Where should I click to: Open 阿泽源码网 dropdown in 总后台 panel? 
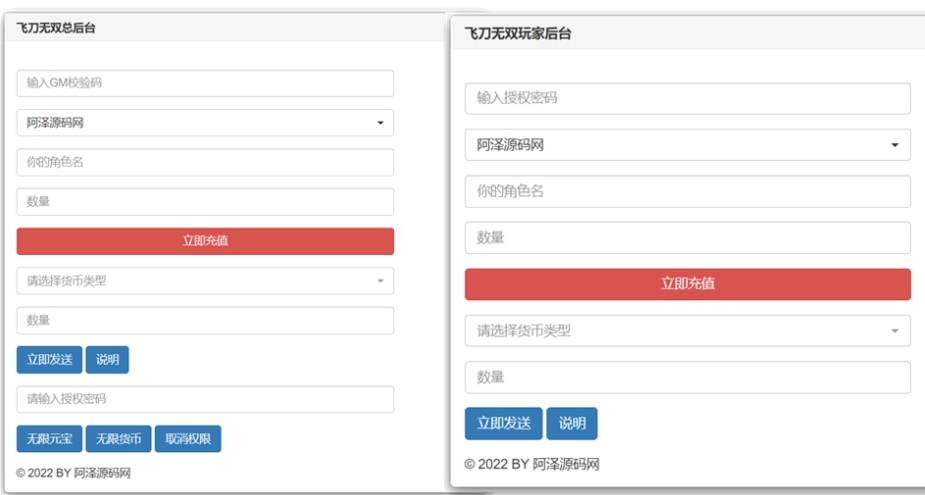tap(205, 123)
